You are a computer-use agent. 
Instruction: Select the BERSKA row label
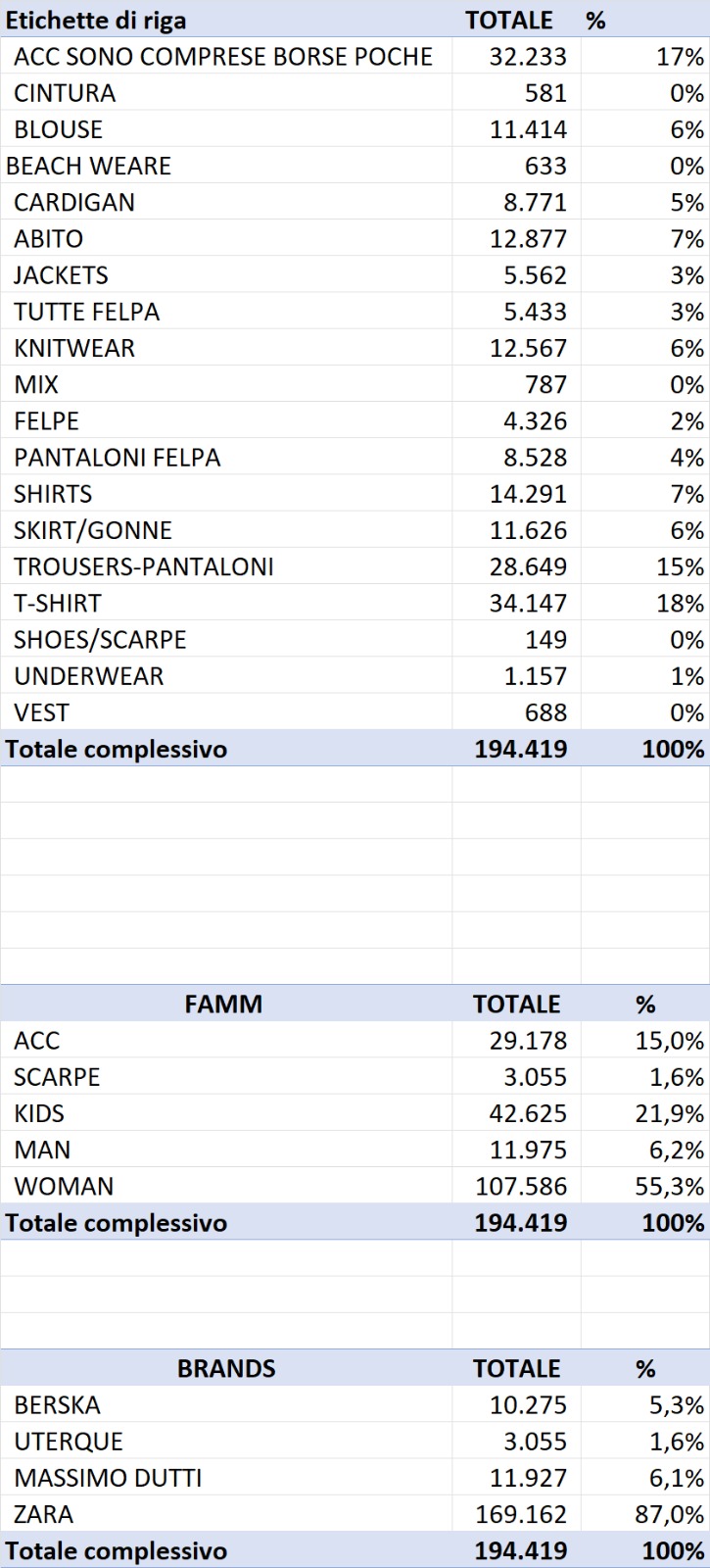point(57,1405)
